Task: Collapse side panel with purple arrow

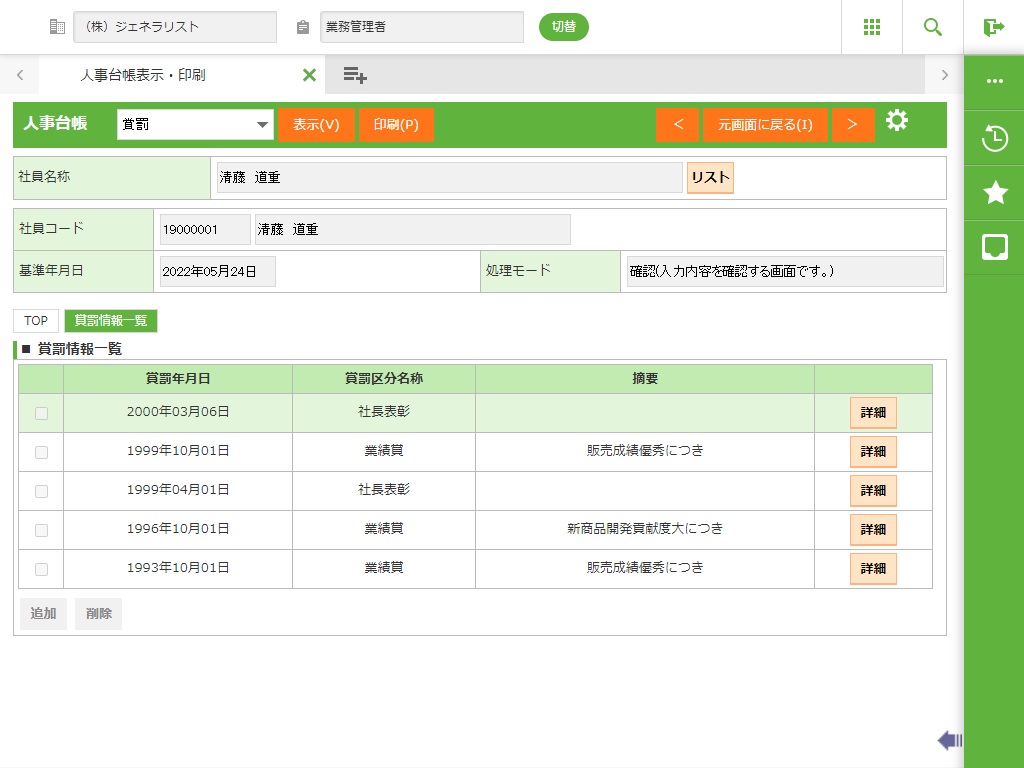Action: pyautogui.click(x=949, y=740)
